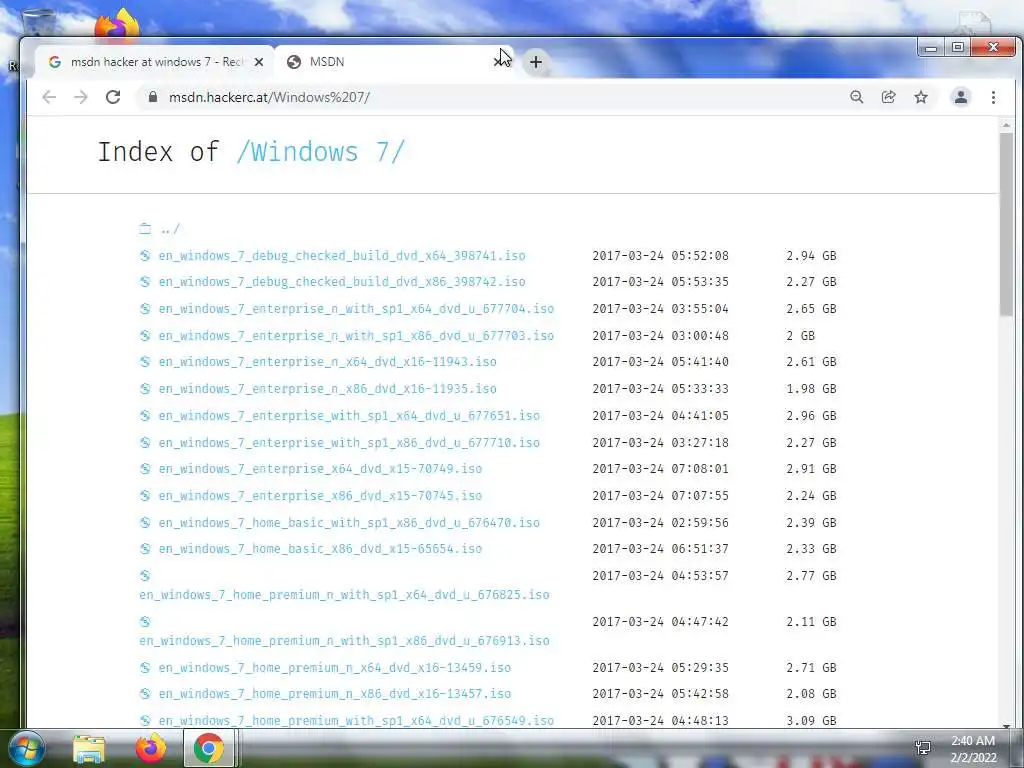Open the Chrome three-dot menu
This screenshot has width=1024, height=768.
pos(993,97)
